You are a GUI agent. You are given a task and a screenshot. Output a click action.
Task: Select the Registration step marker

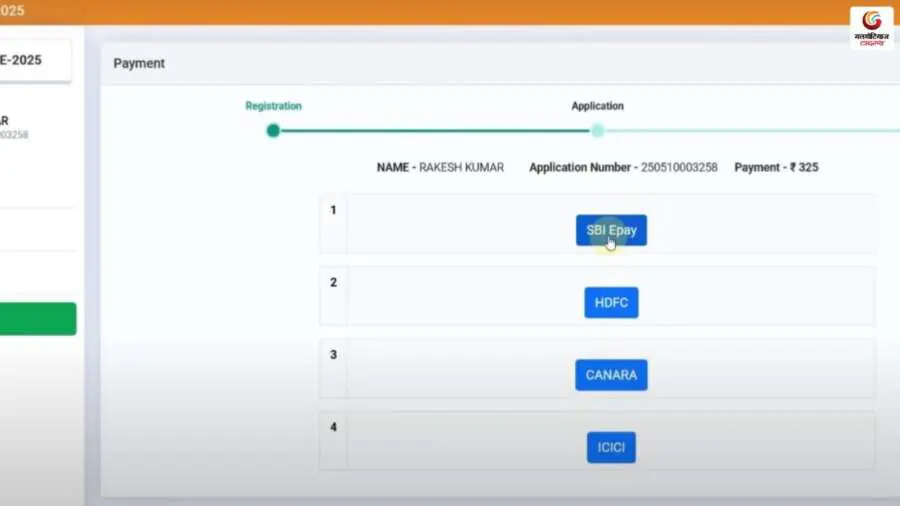(273, 131)
